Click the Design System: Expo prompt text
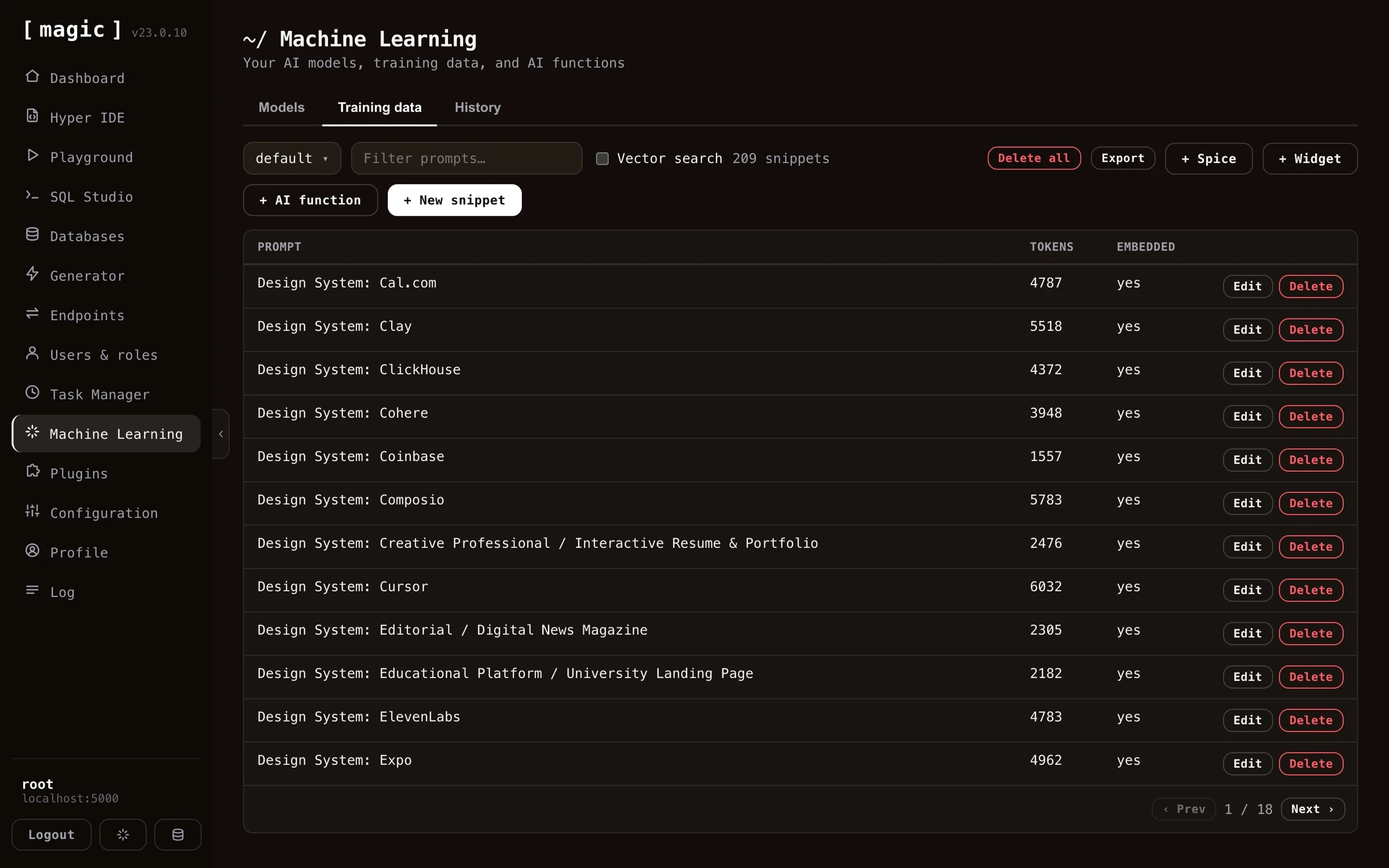Viewport: 1389px width, 868px height. (335, 760)
